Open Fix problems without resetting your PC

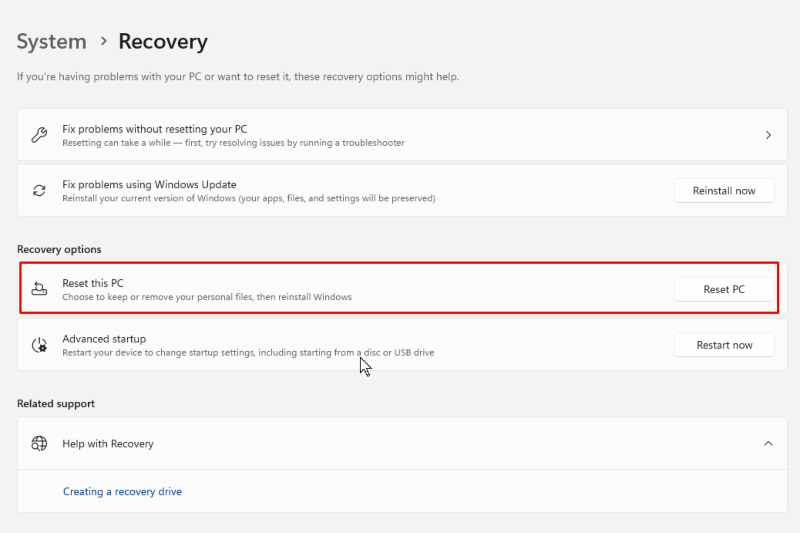pyautogui.click(x=154, y=129)
